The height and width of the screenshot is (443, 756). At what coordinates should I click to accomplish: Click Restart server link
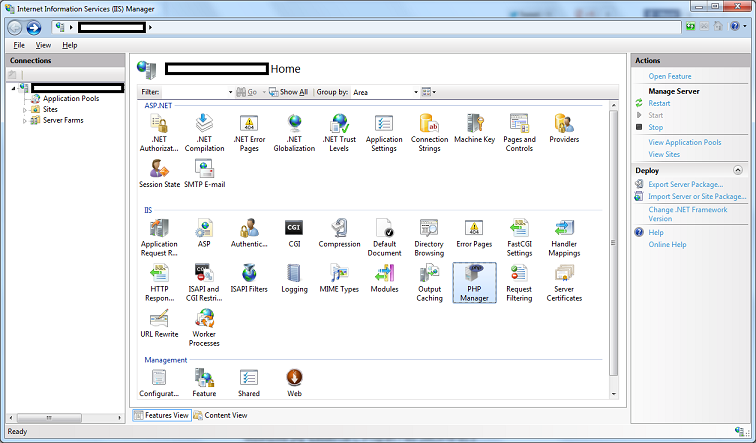659,103
